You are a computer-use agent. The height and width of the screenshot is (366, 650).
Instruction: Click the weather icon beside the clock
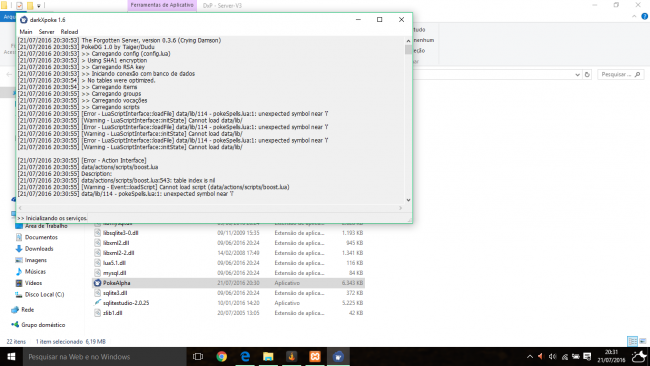pos(639,356)
